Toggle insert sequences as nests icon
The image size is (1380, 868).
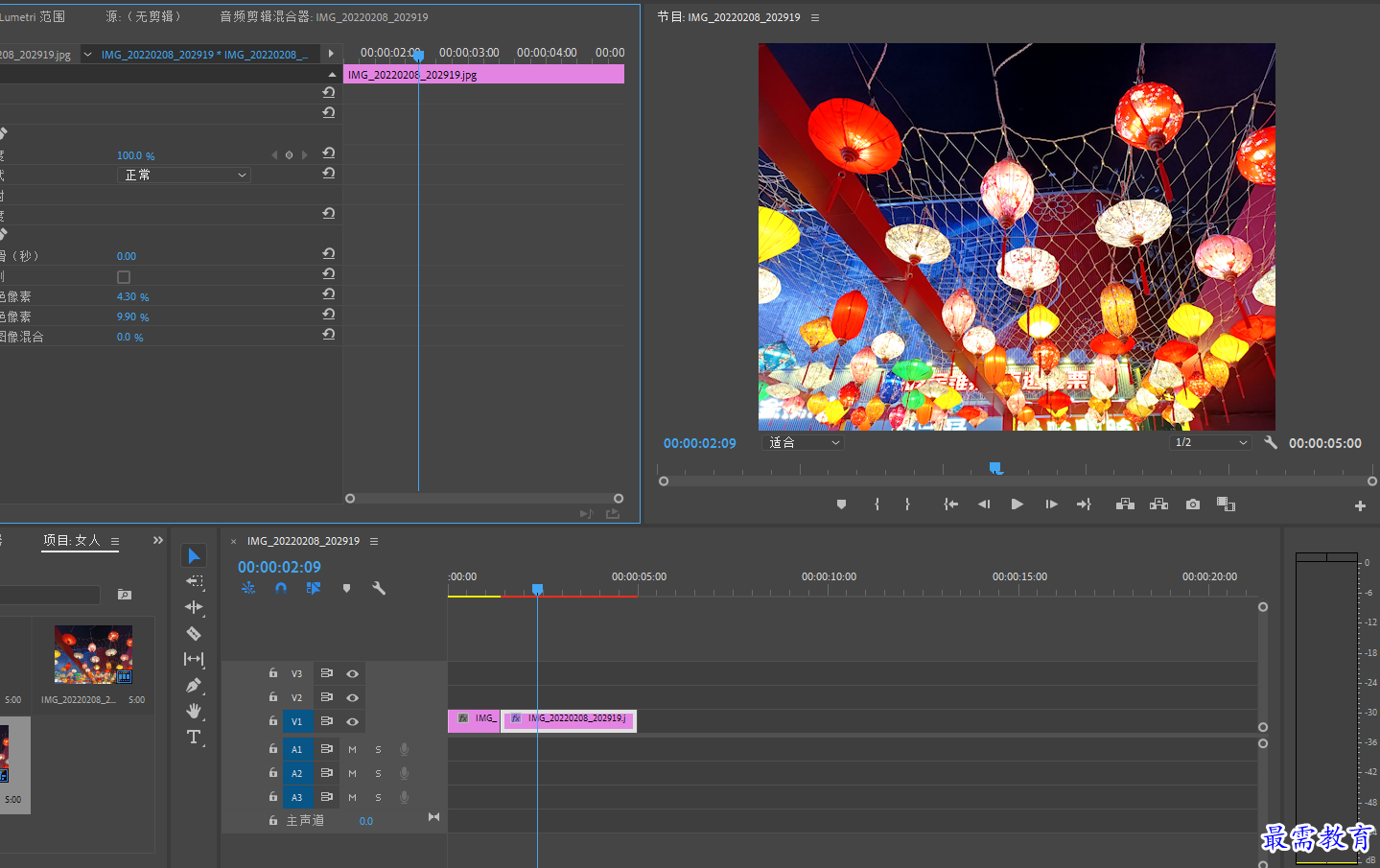point(248,588)
